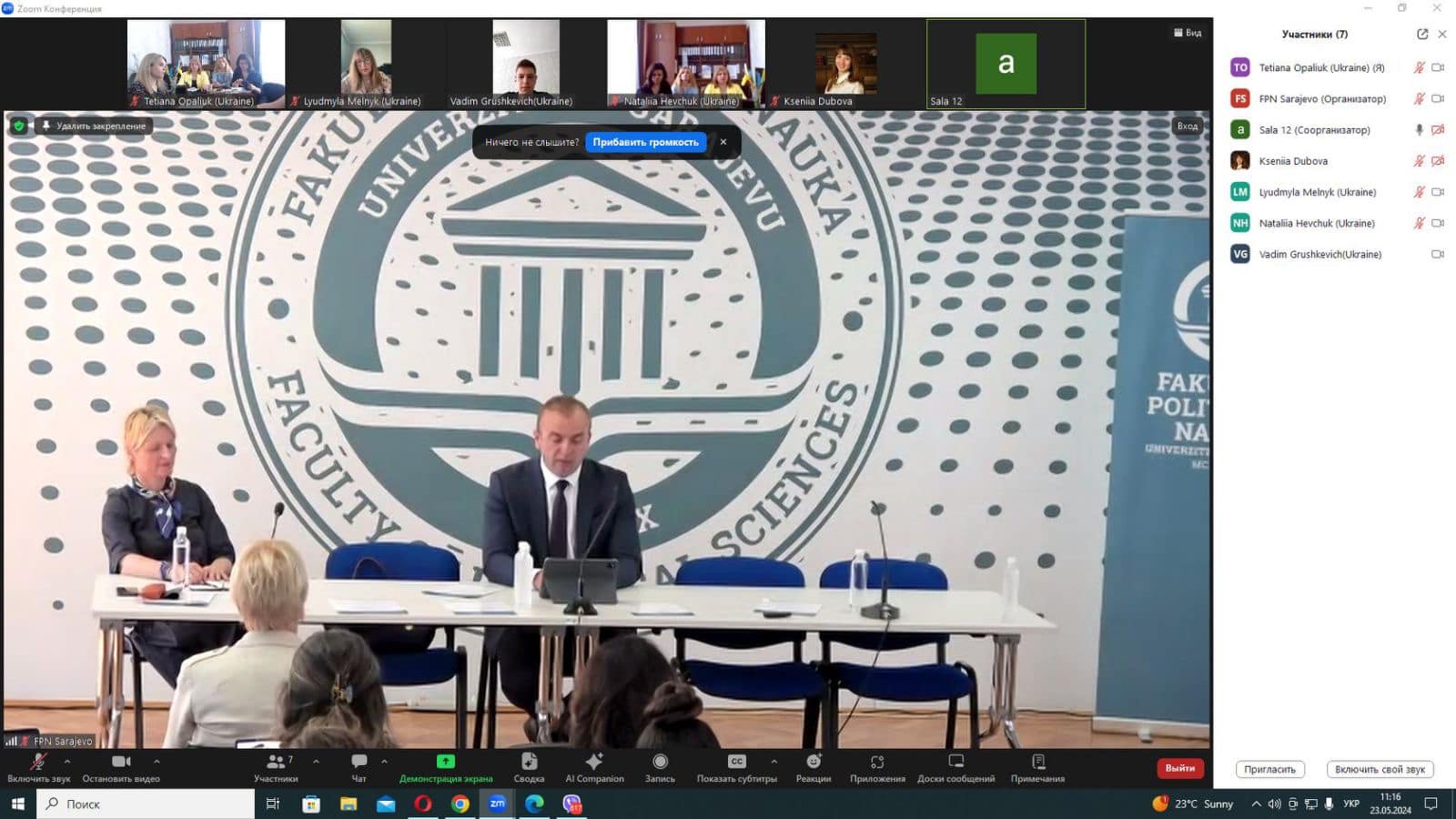The height and width of the screenshot is (819, 1456).
Task: Open Windows notification center icon
Action: point(1431,804)
